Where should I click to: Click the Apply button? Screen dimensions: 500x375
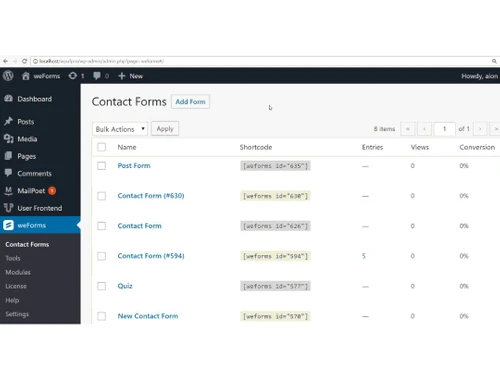(x=165, y=129)
